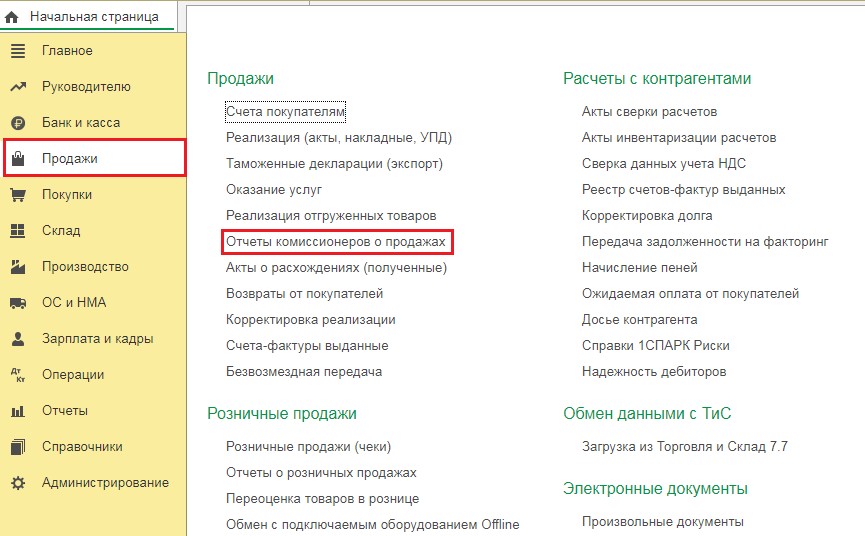This screenshot has height=536, width=865.
Task: Open Начисление пеней link
Action: point(639,268)
